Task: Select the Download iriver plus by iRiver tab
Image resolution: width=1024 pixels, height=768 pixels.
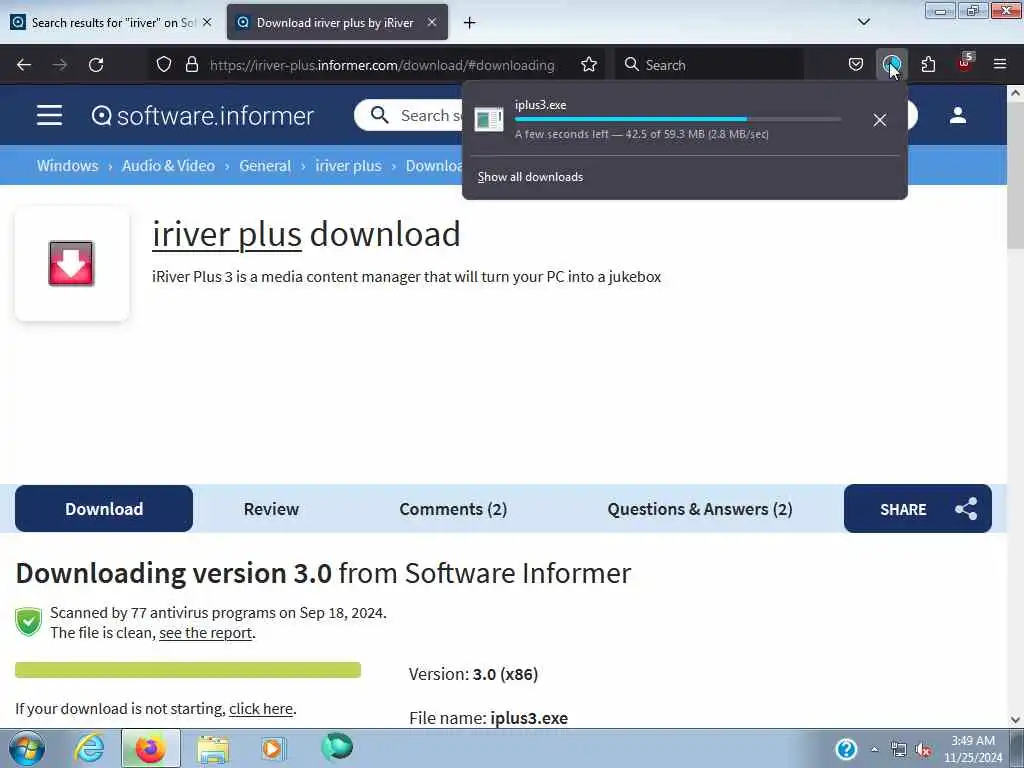Action: coord(335,23)
